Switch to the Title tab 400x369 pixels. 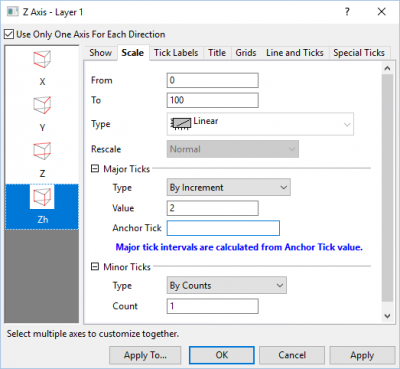[x=217, y=53]
